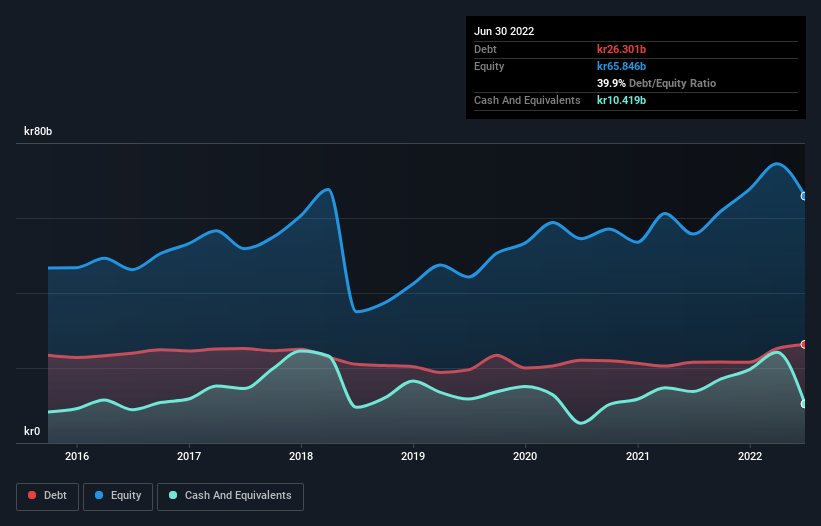Click the 39.9% Debt/Equity Ratio text
The width and height of the screenshot is (821, 526).
pyautogui.click(x=656, y=83)
